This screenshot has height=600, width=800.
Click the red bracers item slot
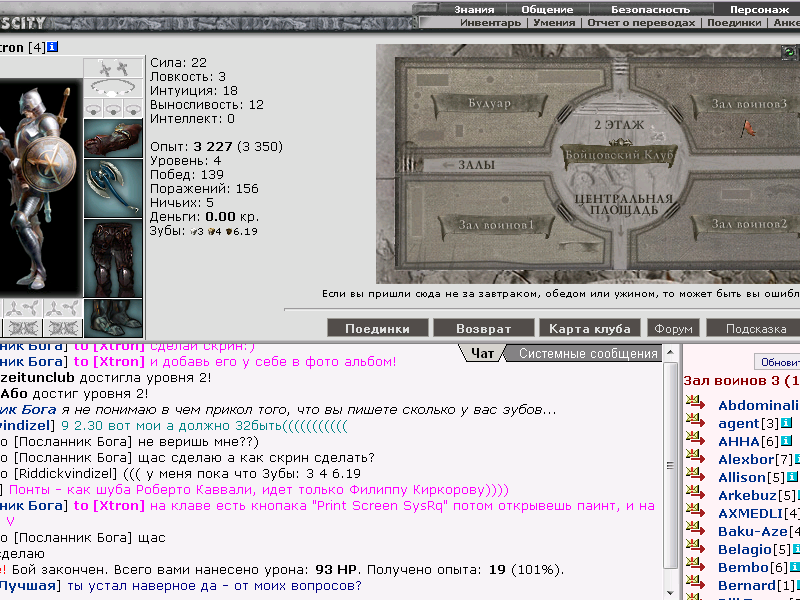tap(113, 138)
